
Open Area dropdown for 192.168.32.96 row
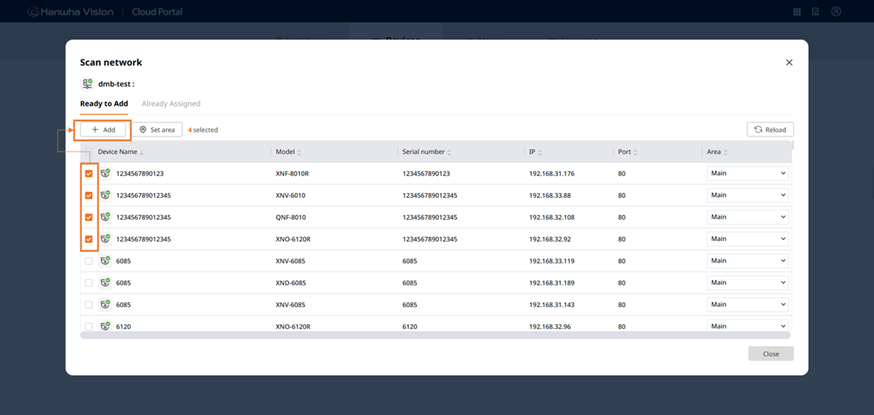click(x=747, y=325)
